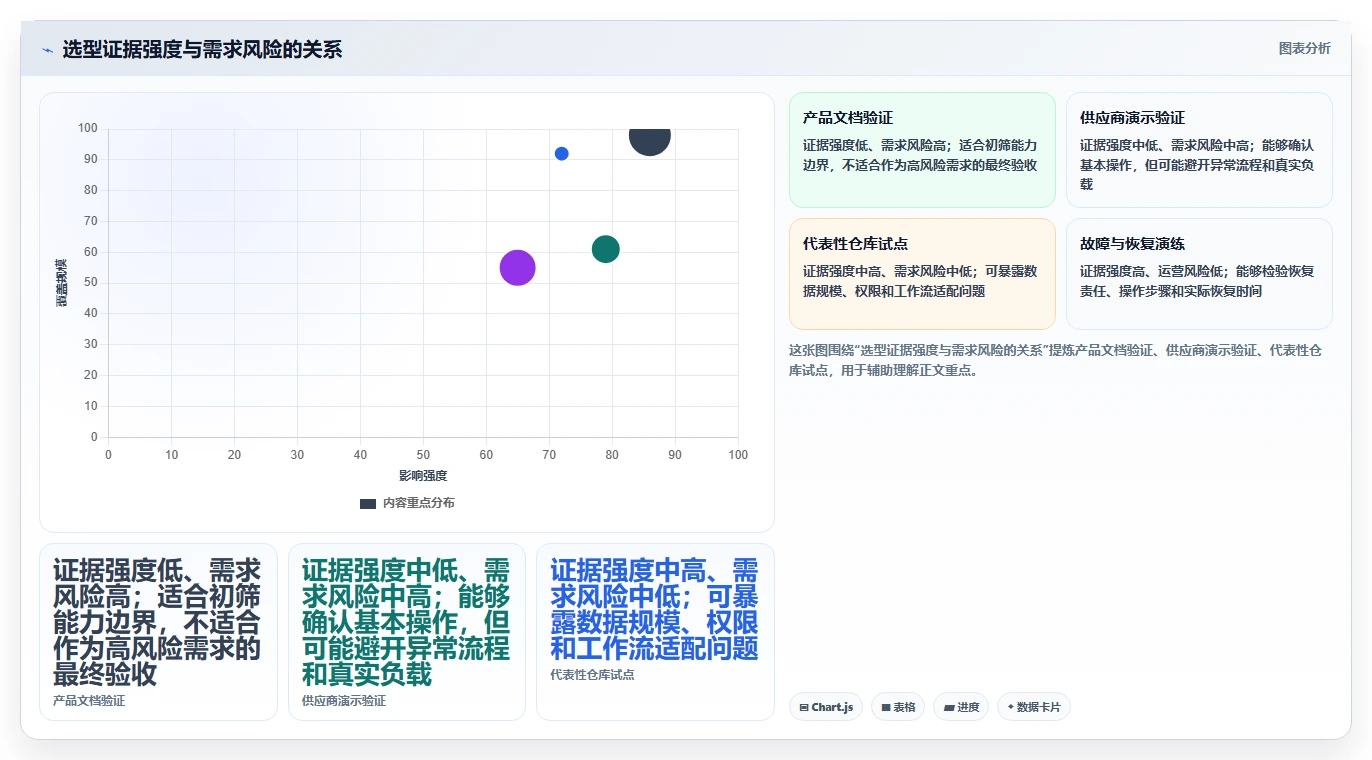
Task: Toggle the 内容重点分布 legend swatch
Action: [368, 503]
